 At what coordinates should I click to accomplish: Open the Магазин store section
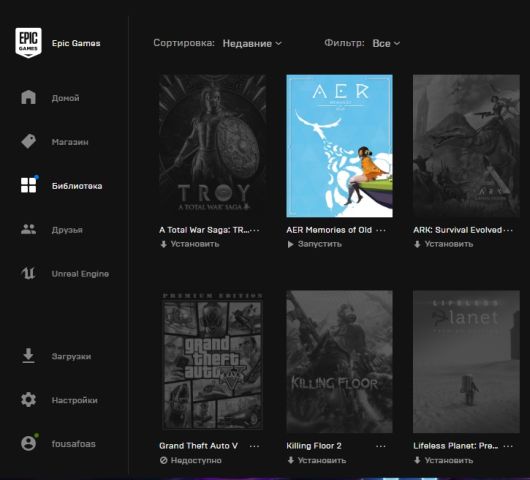(x=70, y=142)
